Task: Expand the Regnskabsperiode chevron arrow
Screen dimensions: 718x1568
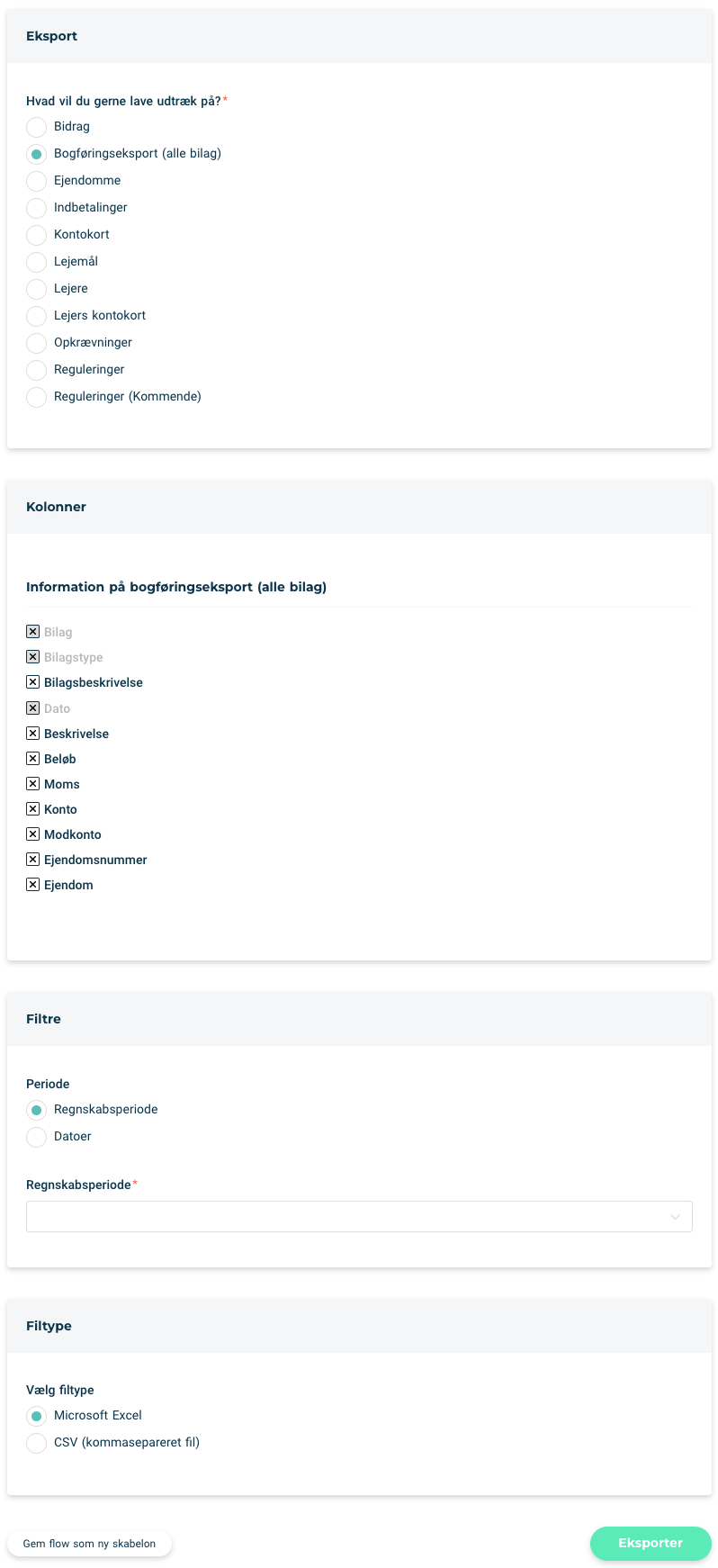Action: pyautogui.click(x=675, y=1217)
